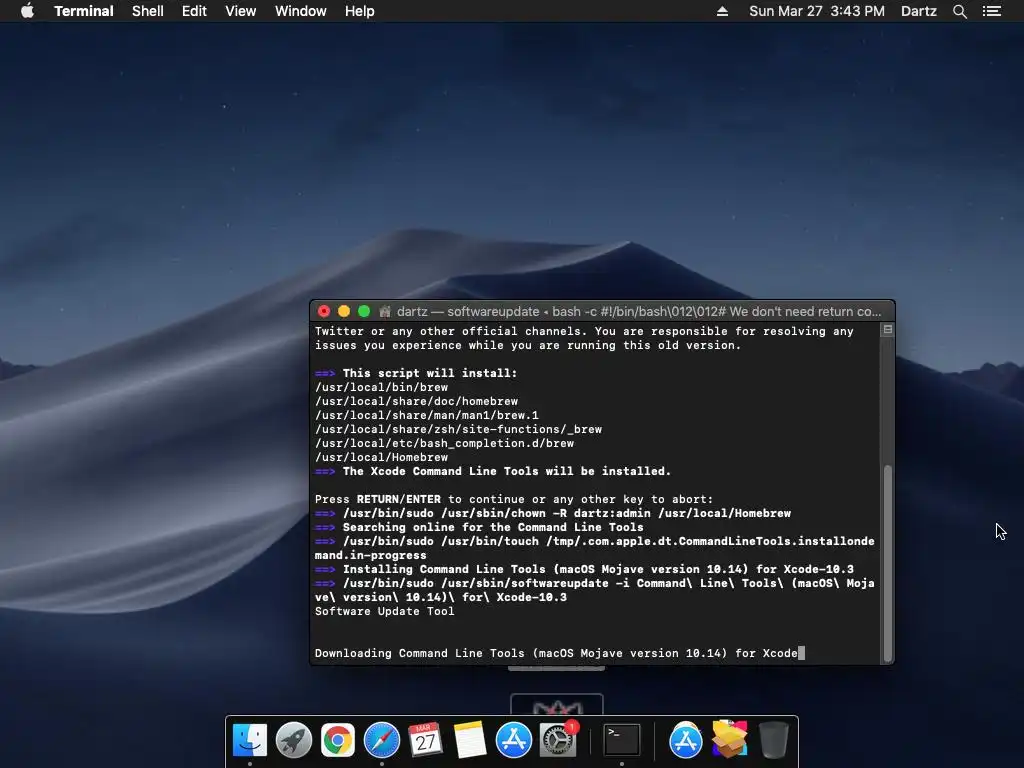Viewport: 1024px width, 768px height.
Task: Click 'Downloading Command Line Tools' line
Action: pos(556,653)
